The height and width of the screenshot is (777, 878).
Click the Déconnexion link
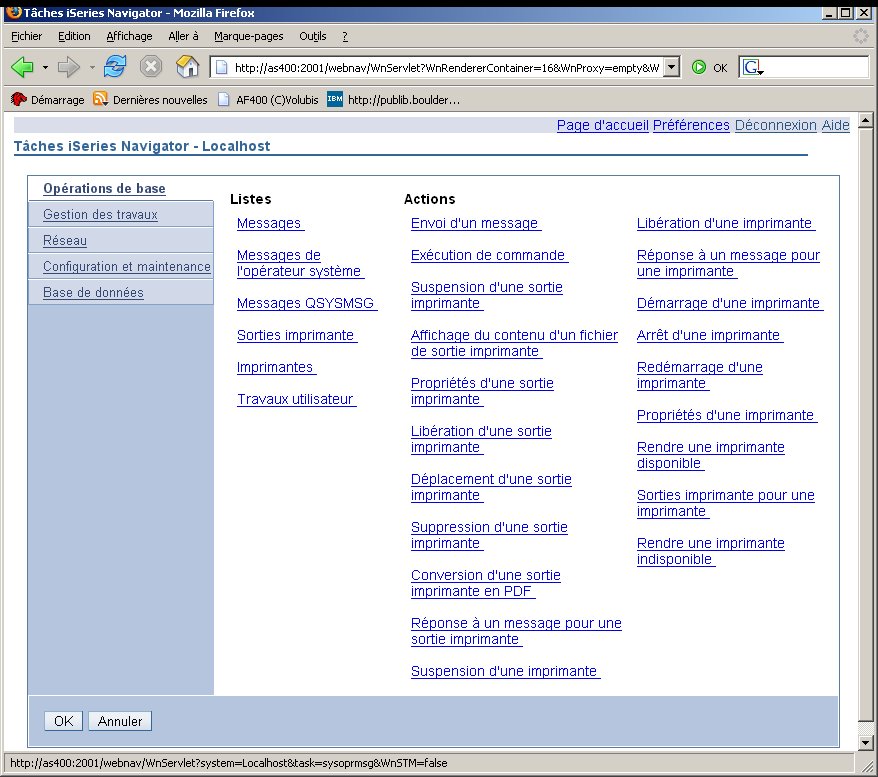[776, 125]
